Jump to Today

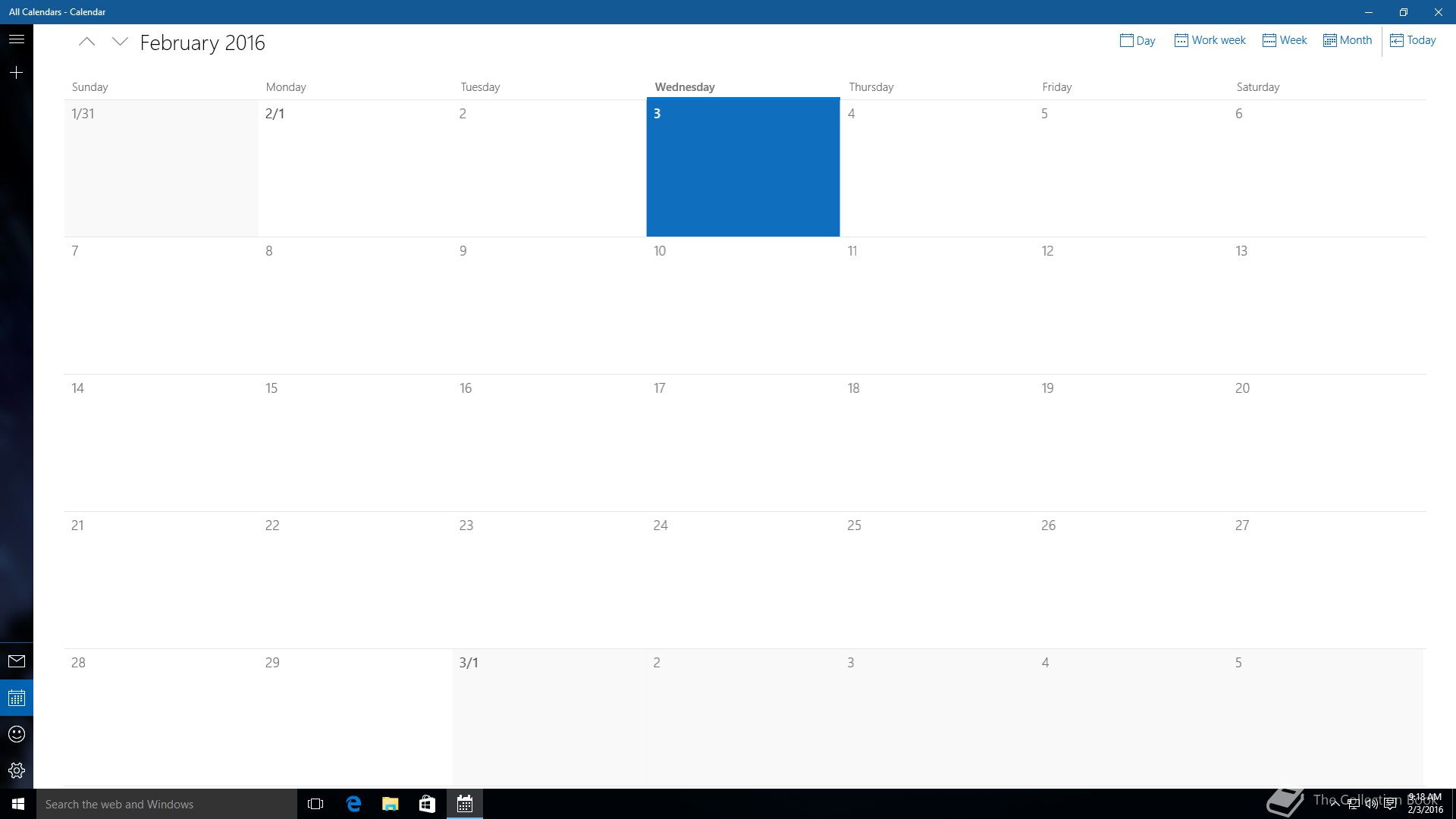(1413, 40)
